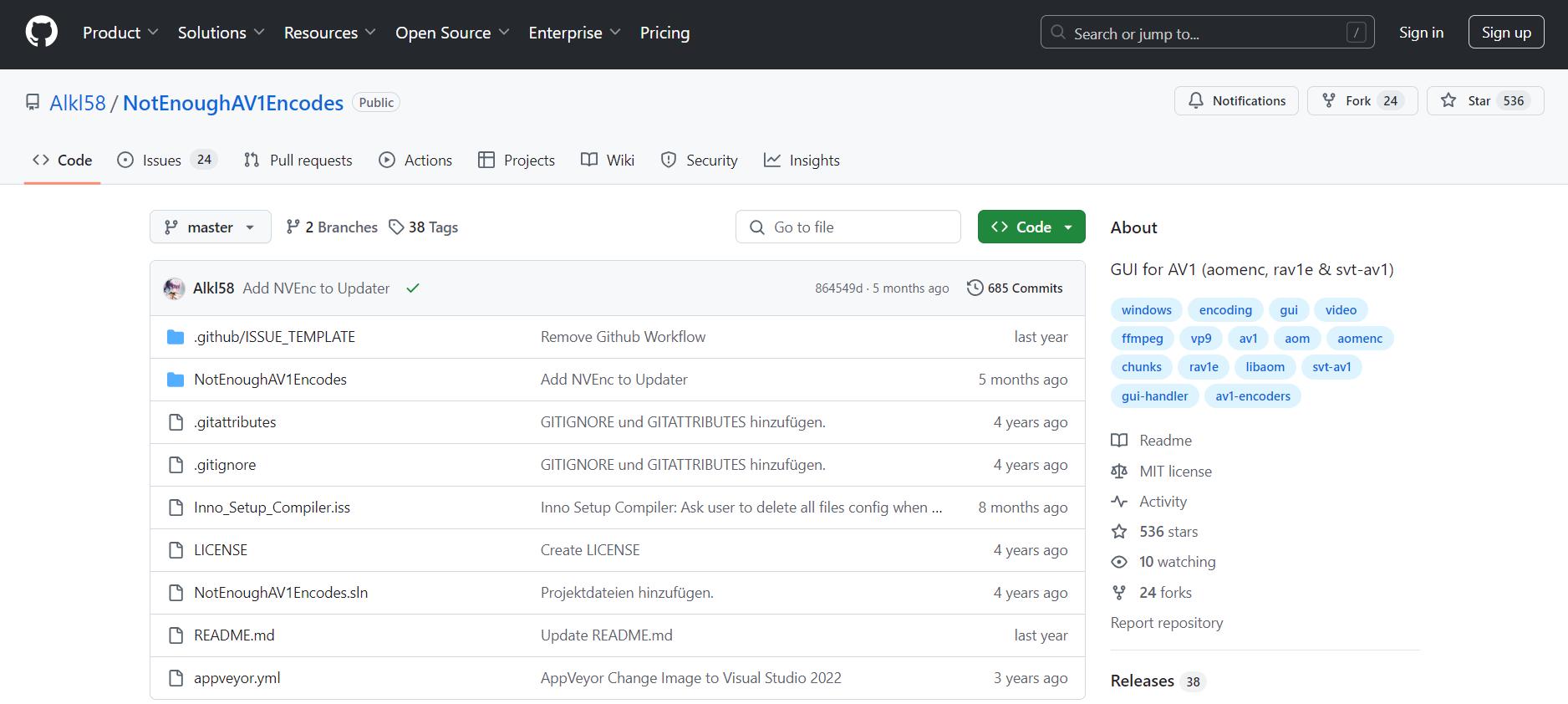Expand the Open Source menu
This screenshot has width=1568, height=704.
pos(452,33)
